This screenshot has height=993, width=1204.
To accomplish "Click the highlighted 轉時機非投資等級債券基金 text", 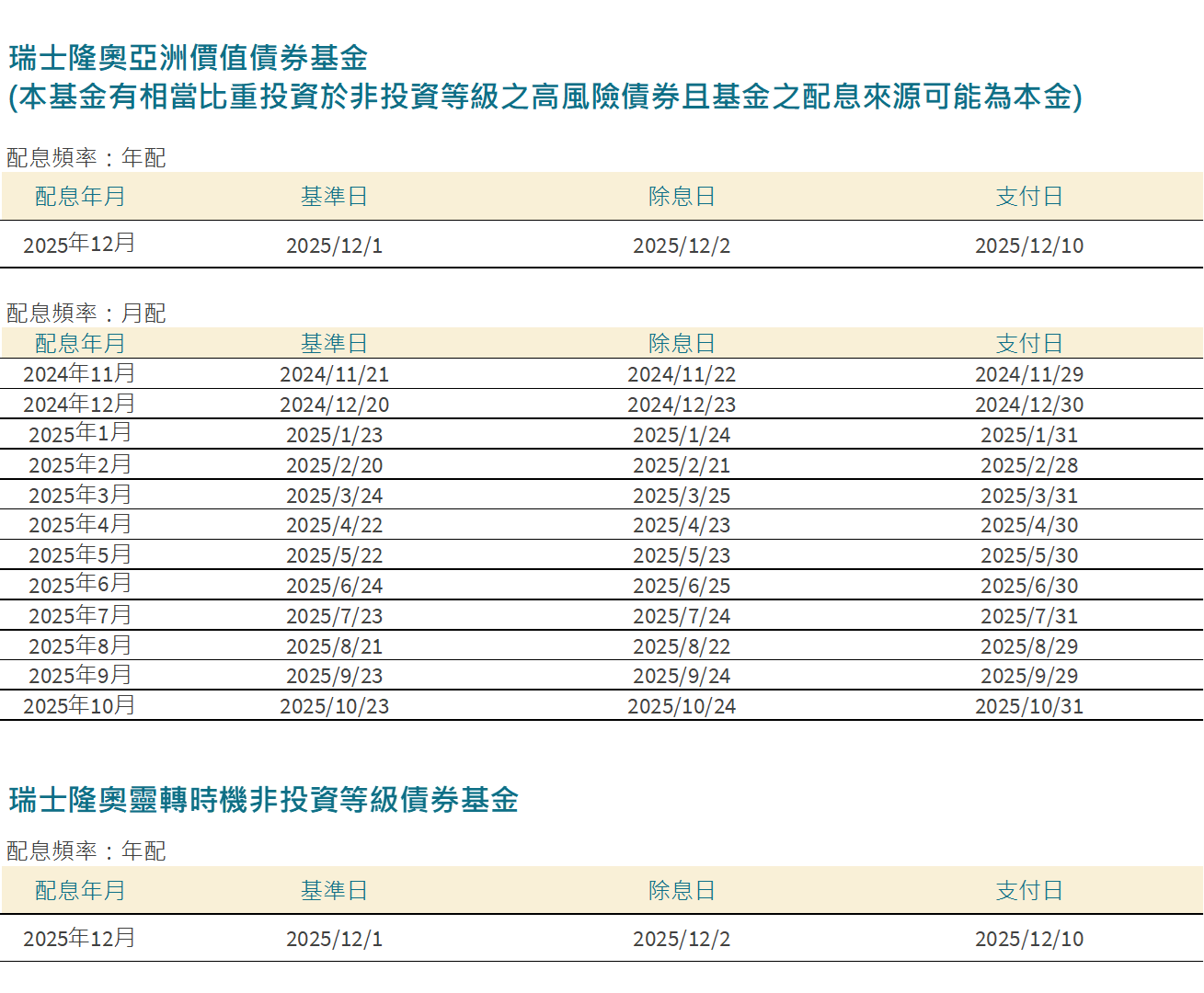I will (x=334, y=800).
